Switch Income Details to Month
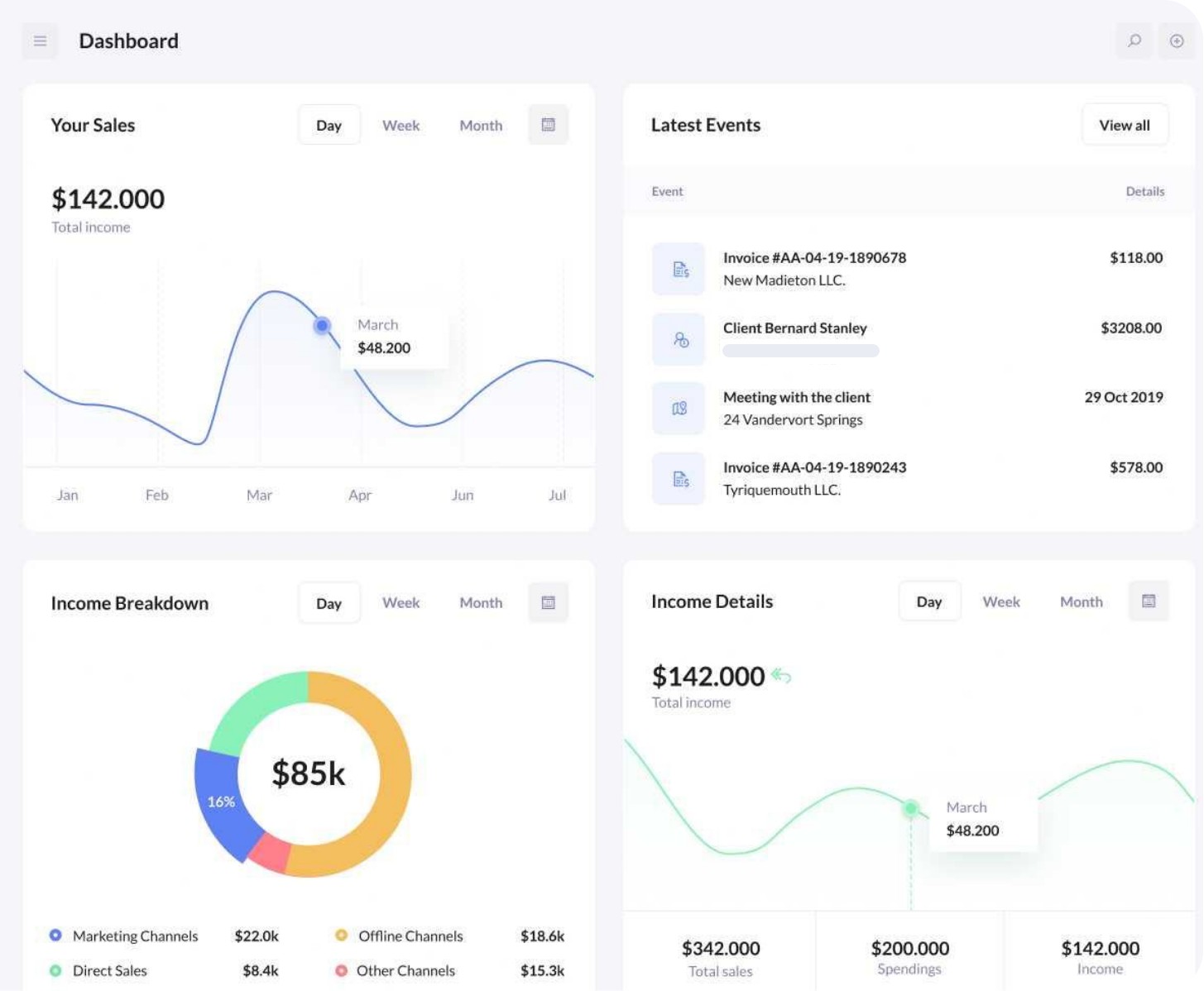Screen dimensions: 1204x991 tap(1082, 601)
